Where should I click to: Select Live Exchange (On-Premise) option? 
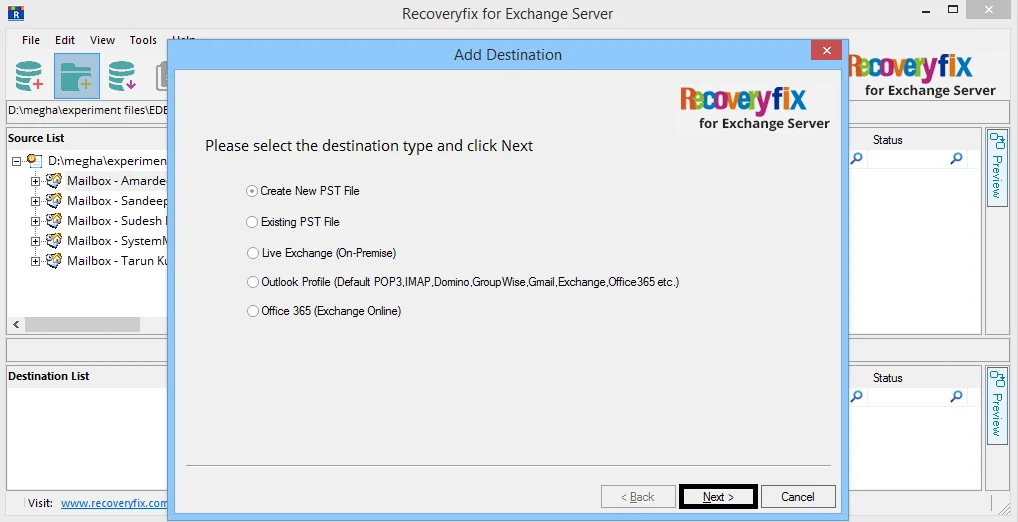253,253
